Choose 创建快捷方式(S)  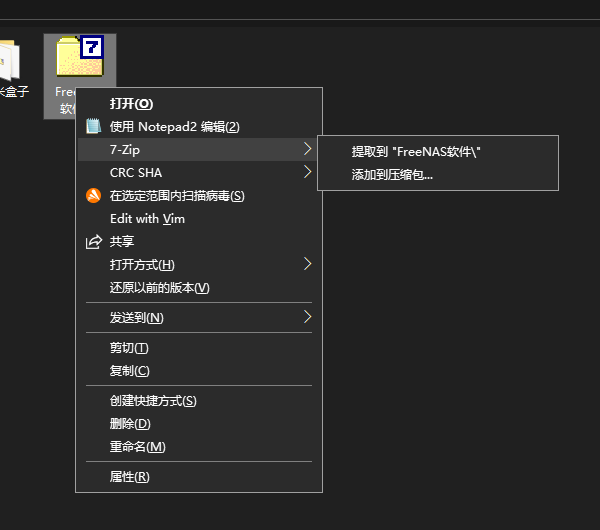[153, 401]
